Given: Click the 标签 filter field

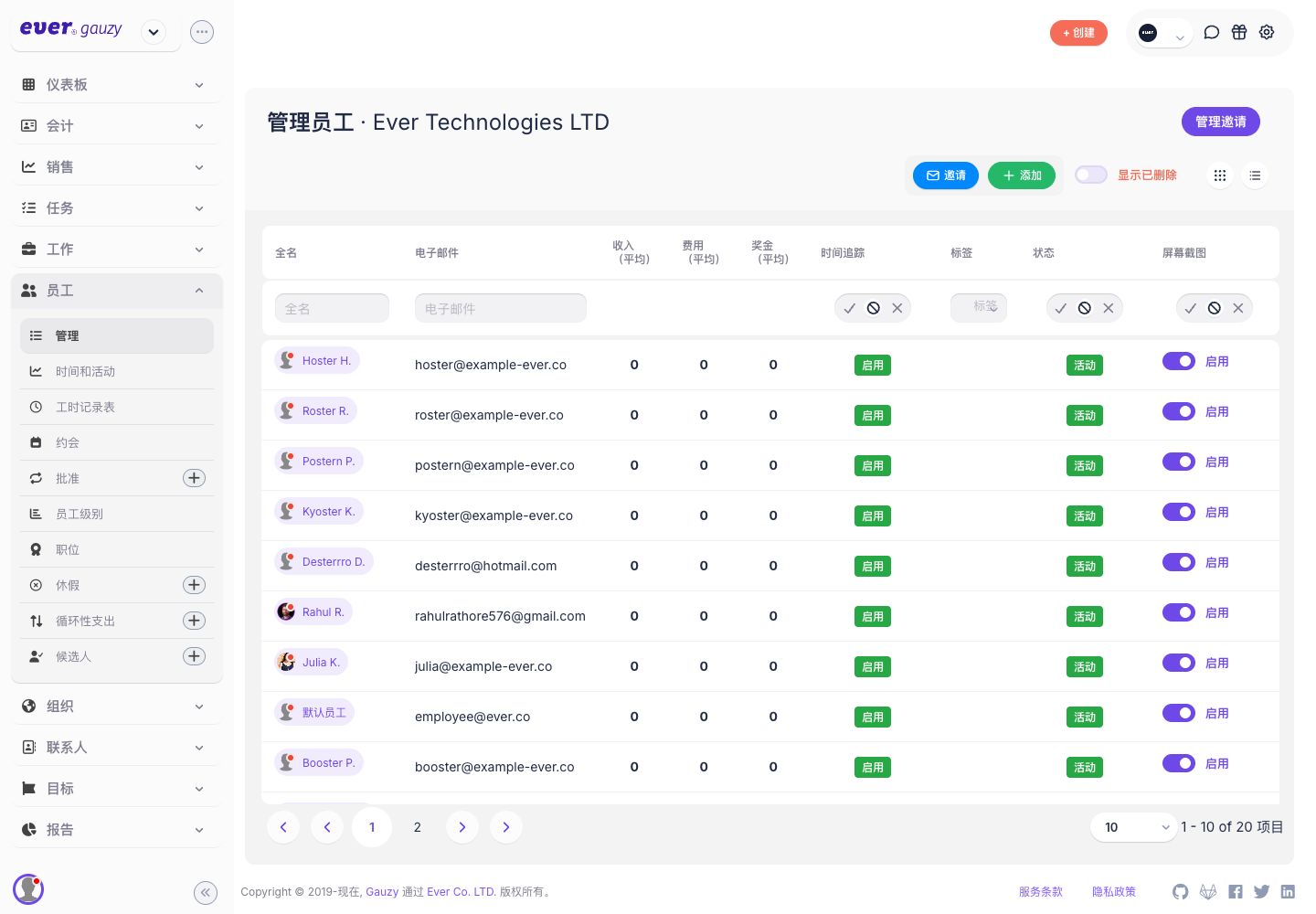Looking at the screenshot, I should [x=979, y=307].
